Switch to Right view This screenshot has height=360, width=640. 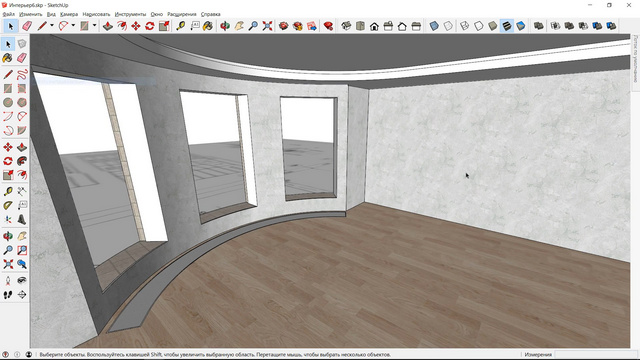pyautogui.click(x=388, y=26)
